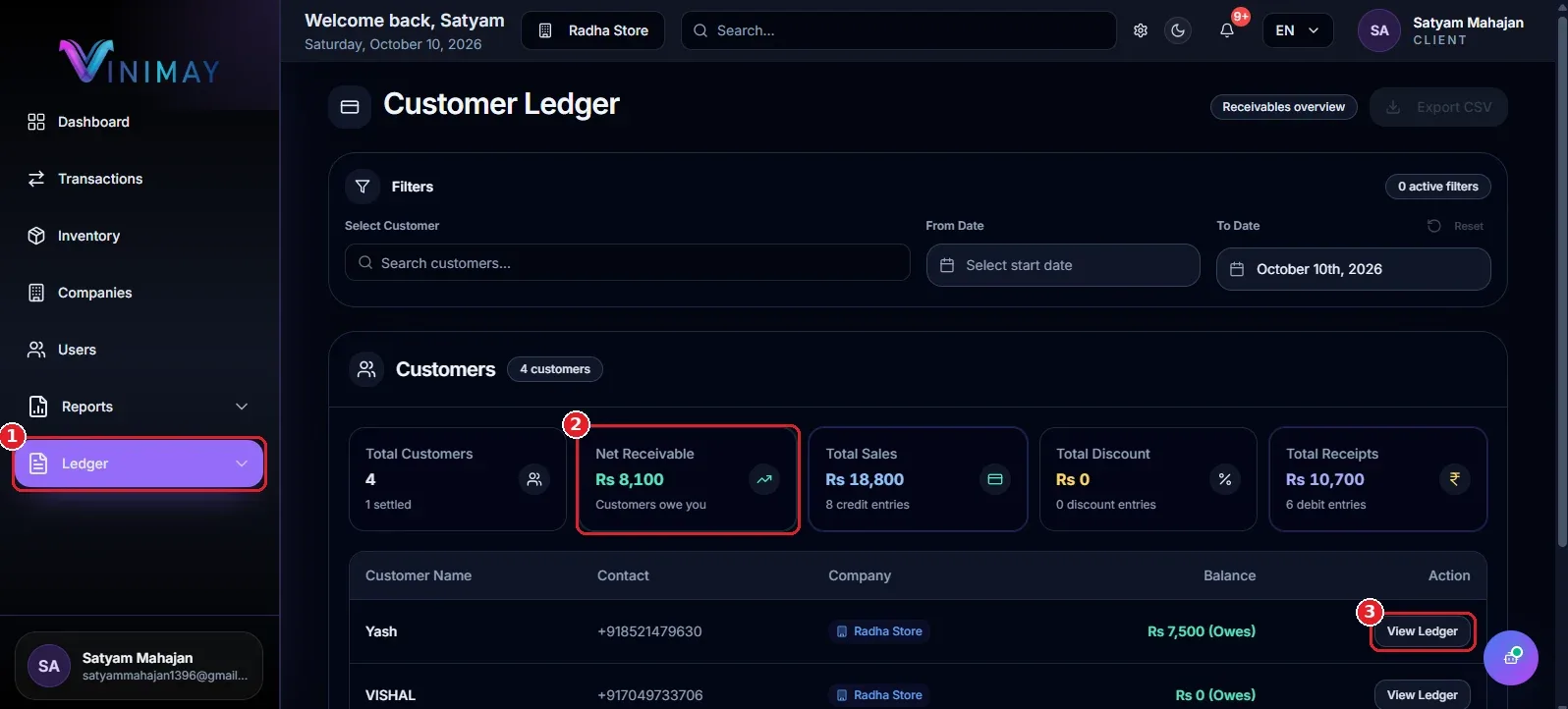1568x709 pixels.
Task: Open the EN language dropdown
Action: pos(1298,30)
